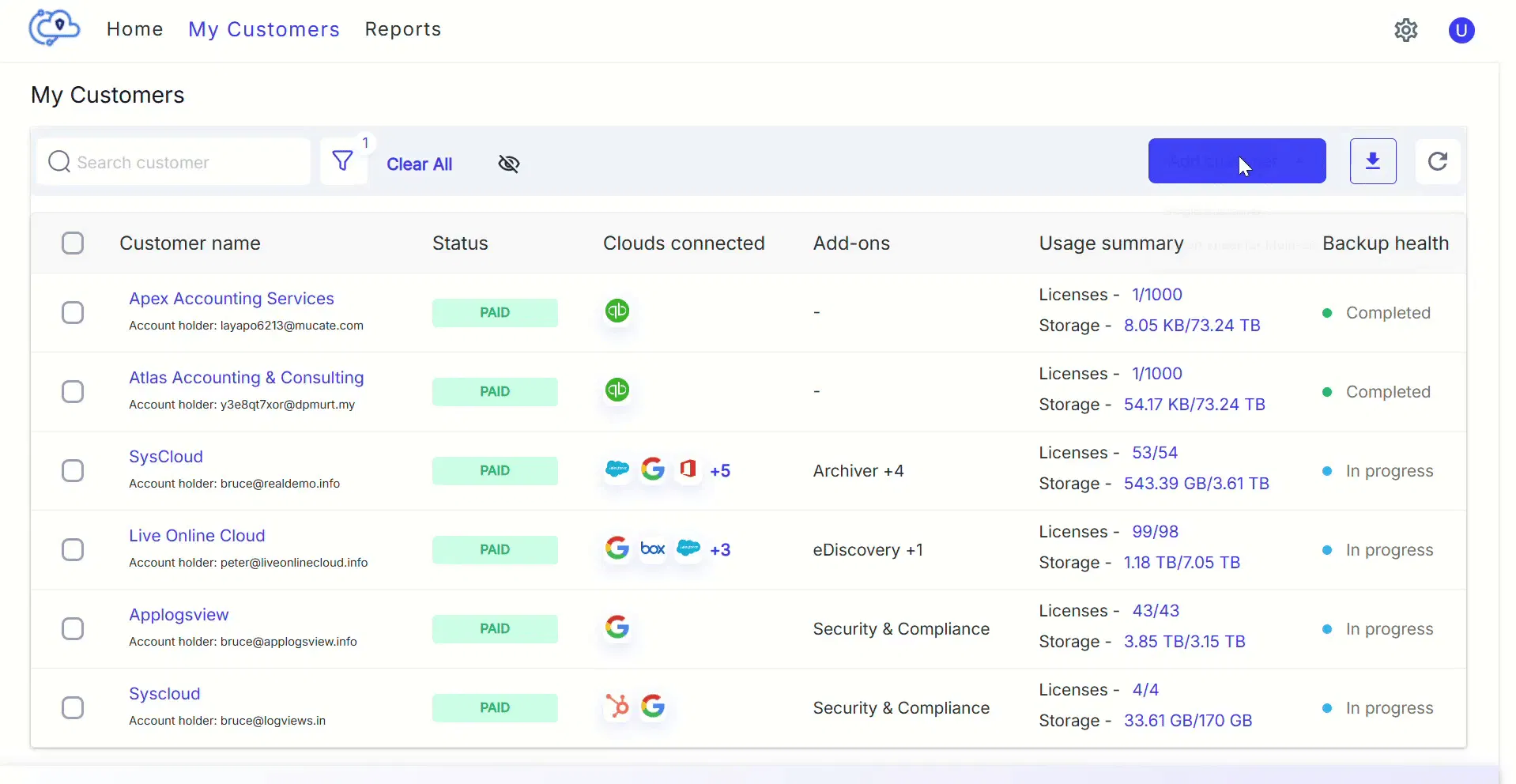
Task: Click the QuickBooks icon for Apex Accounting Services
Action: click(x=618, y=311)
